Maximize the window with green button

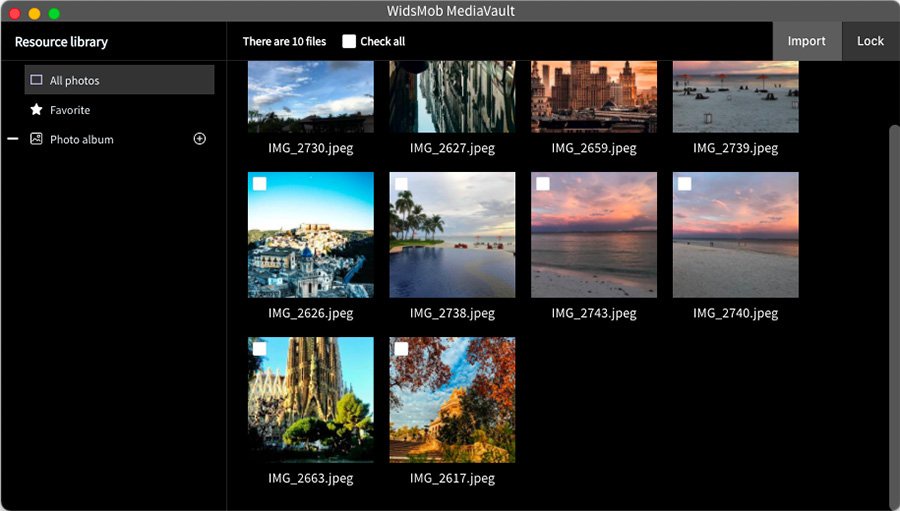point(54,13)
